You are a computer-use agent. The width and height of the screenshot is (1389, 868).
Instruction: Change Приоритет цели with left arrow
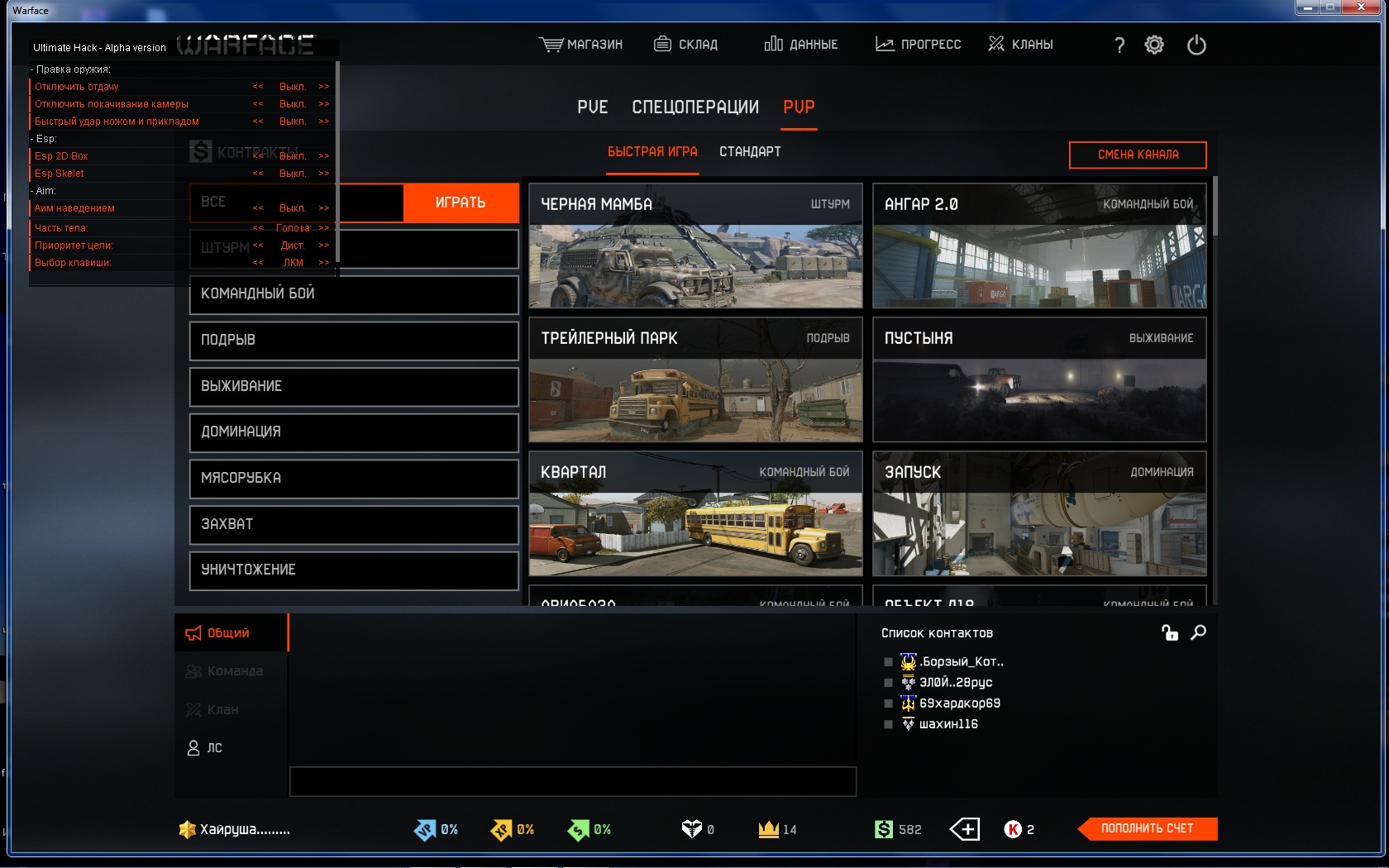[258, 246]
